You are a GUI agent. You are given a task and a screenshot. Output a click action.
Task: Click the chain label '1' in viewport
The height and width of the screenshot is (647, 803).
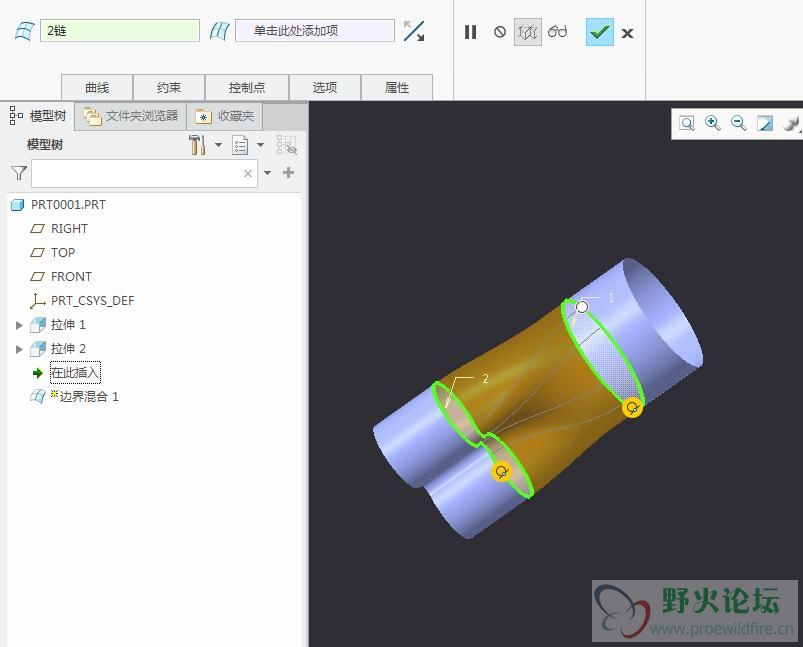[610, 298]
